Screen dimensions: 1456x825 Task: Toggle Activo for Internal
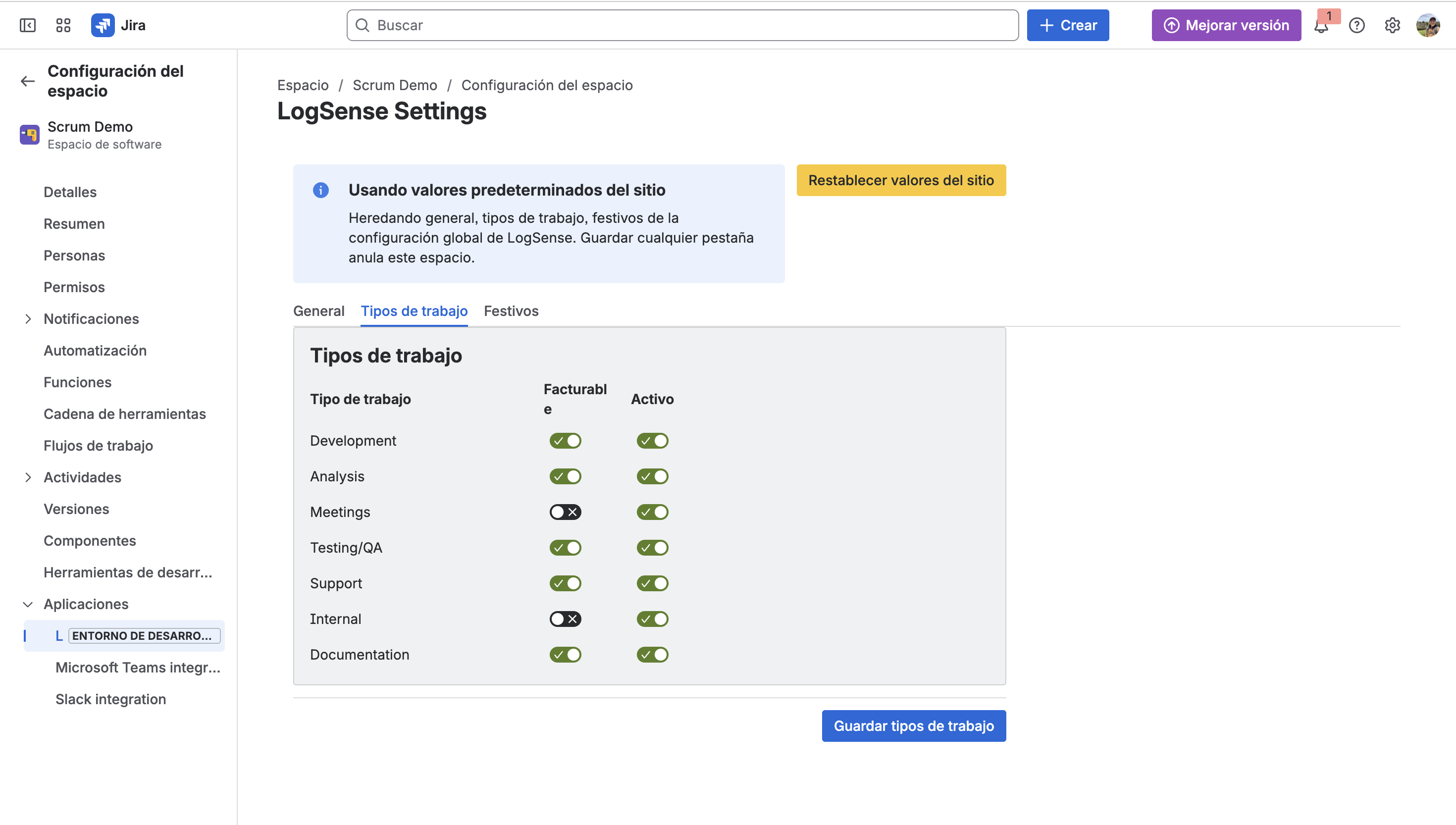[x=652, y=619]
